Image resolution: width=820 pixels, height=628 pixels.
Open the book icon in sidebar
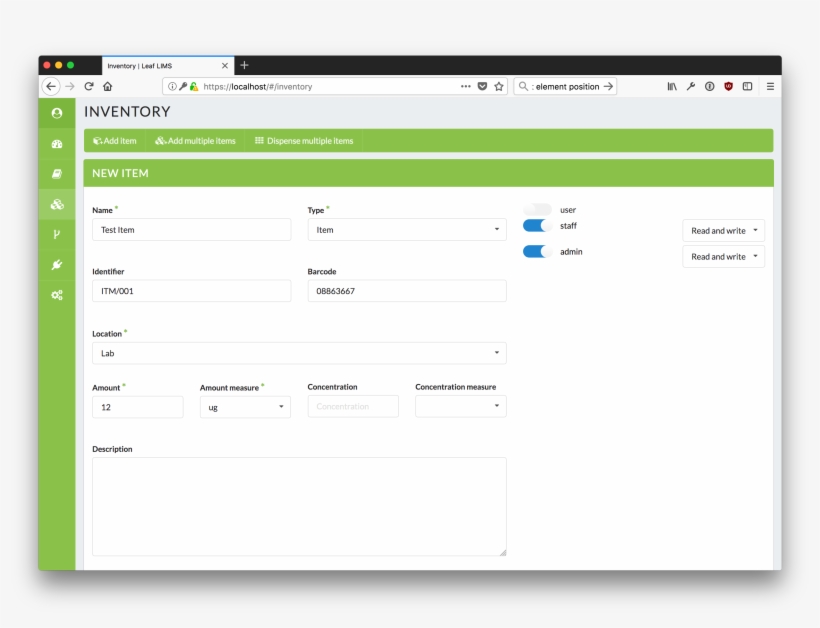[x=57, y=174]
